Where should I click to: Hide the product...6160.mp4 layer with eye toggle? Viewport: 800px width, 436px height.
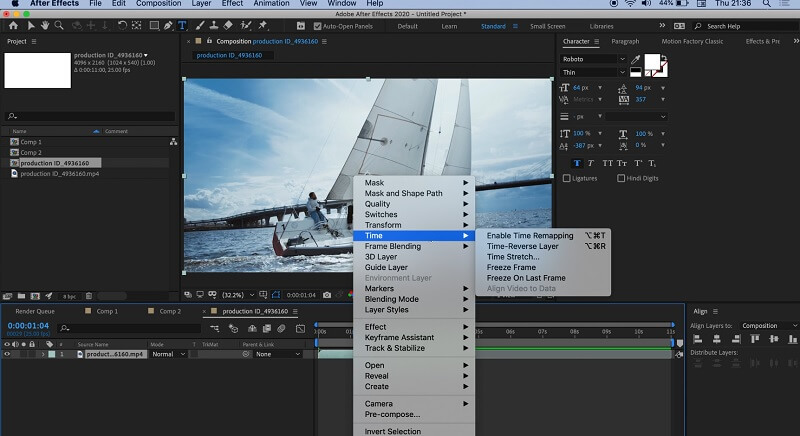(7, 354)
